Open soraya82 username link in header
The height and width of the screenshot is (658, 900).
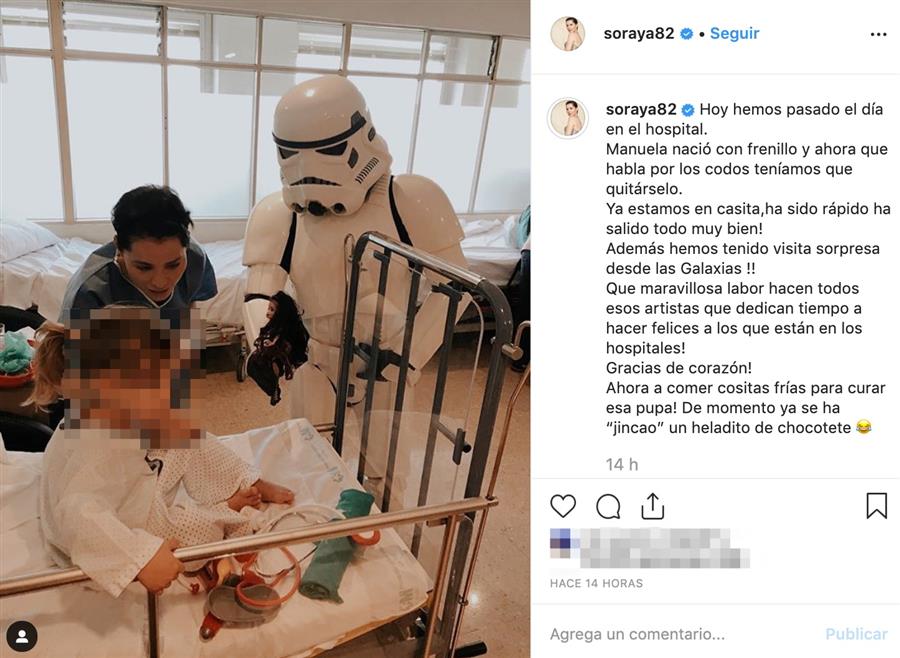coord(639,33)
